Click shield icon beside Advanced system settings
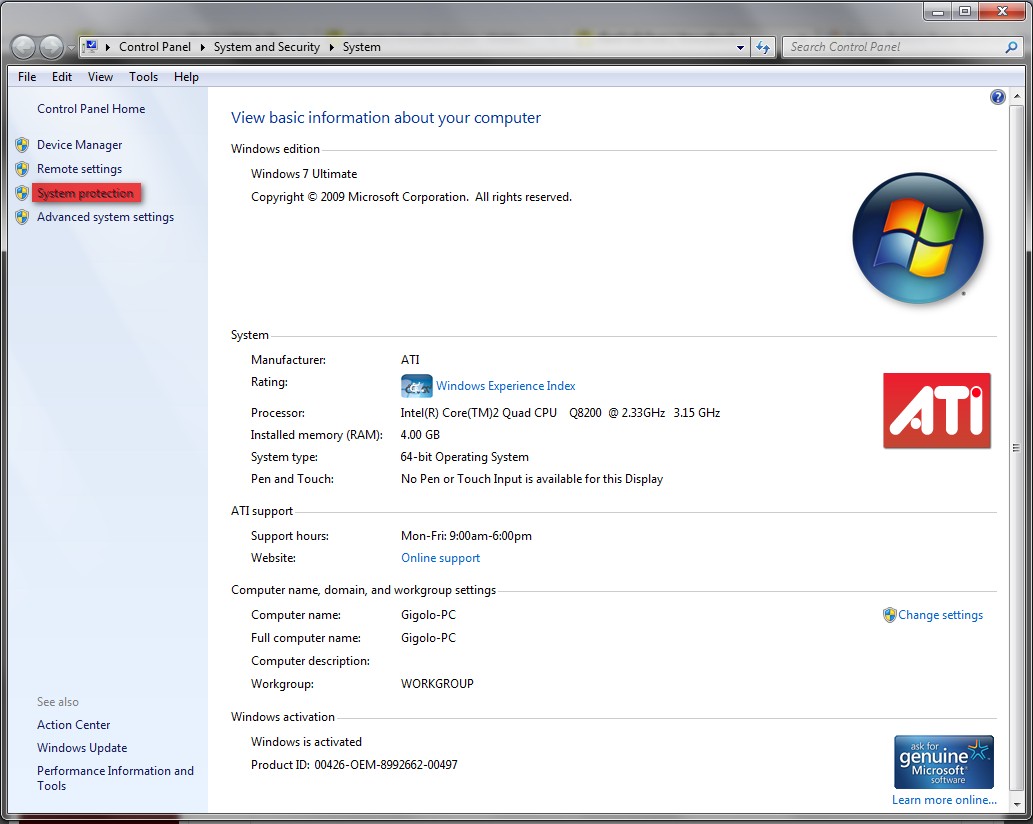This screenshot has width=1033, height=824. (22, 217)
